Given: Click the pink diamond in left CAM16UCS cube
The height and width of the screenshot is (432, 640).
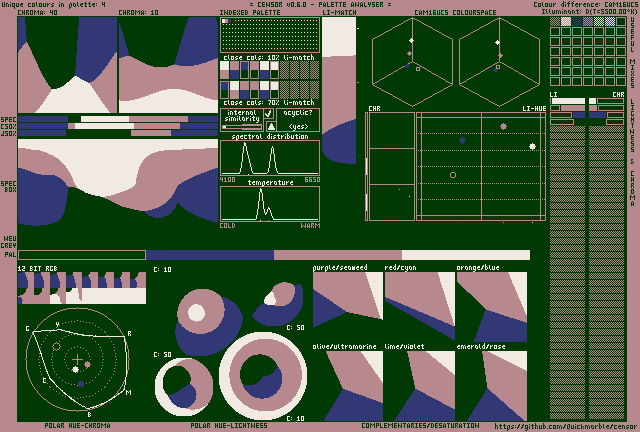Looking at the screenshot, I should click(x=409, y=53).
